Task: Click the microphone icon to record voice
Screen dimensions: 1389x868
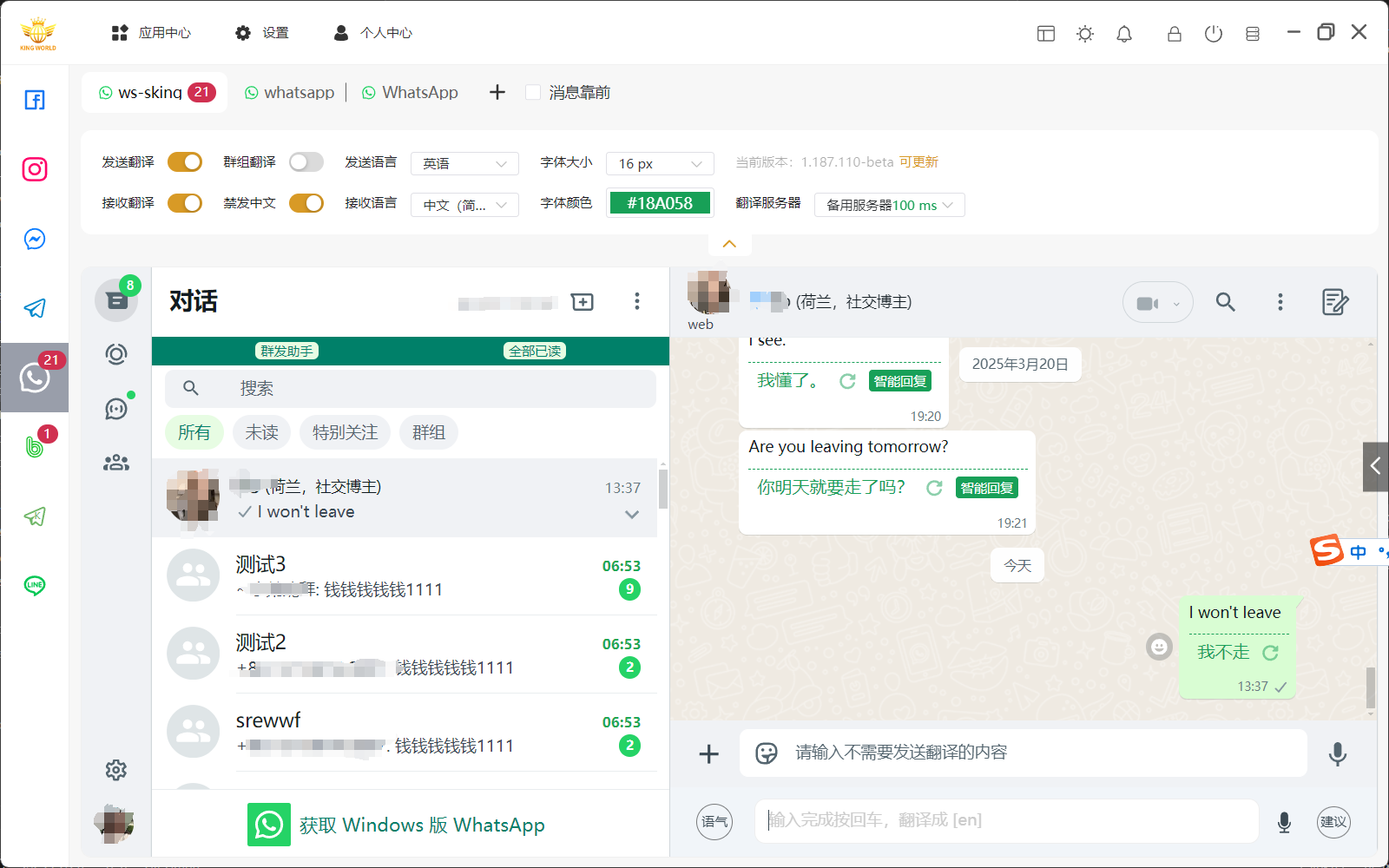Action: click(1336, 753)
